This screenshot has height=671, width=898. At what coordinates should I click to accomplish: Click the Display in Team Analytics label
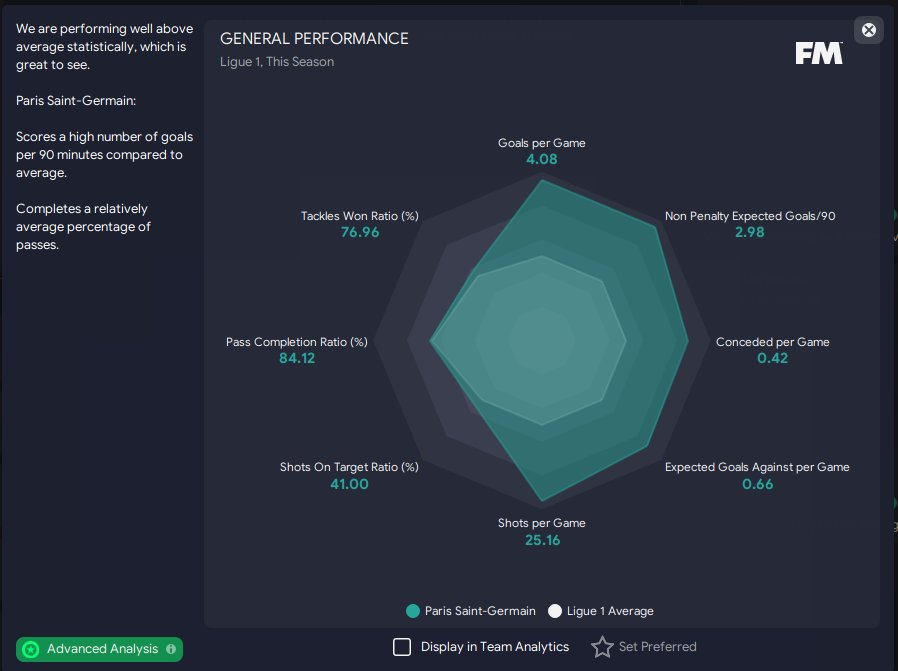tap(495, 646)
